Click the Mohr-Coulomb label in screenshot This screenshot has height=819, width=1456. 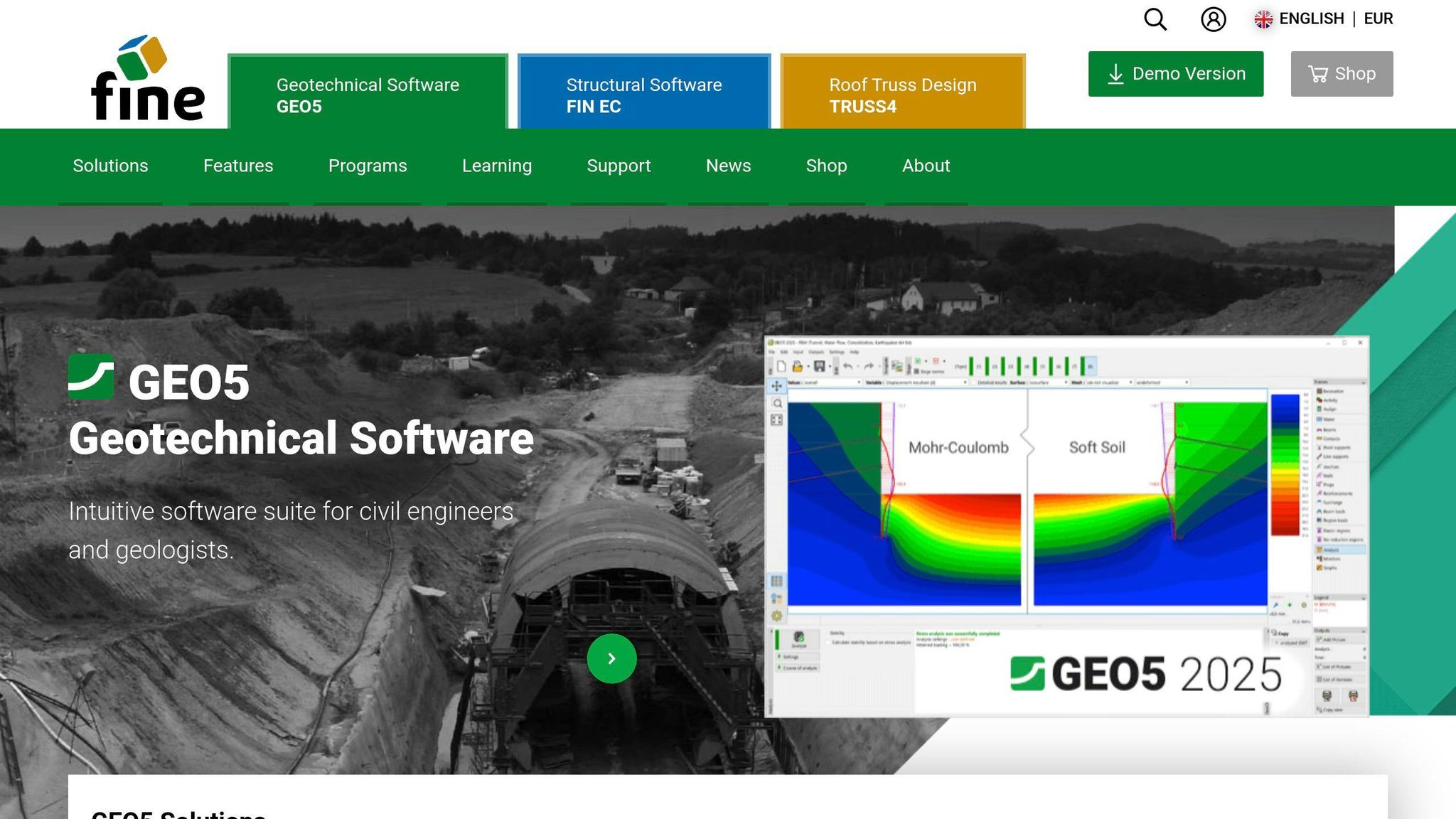[x=958, y=447]
